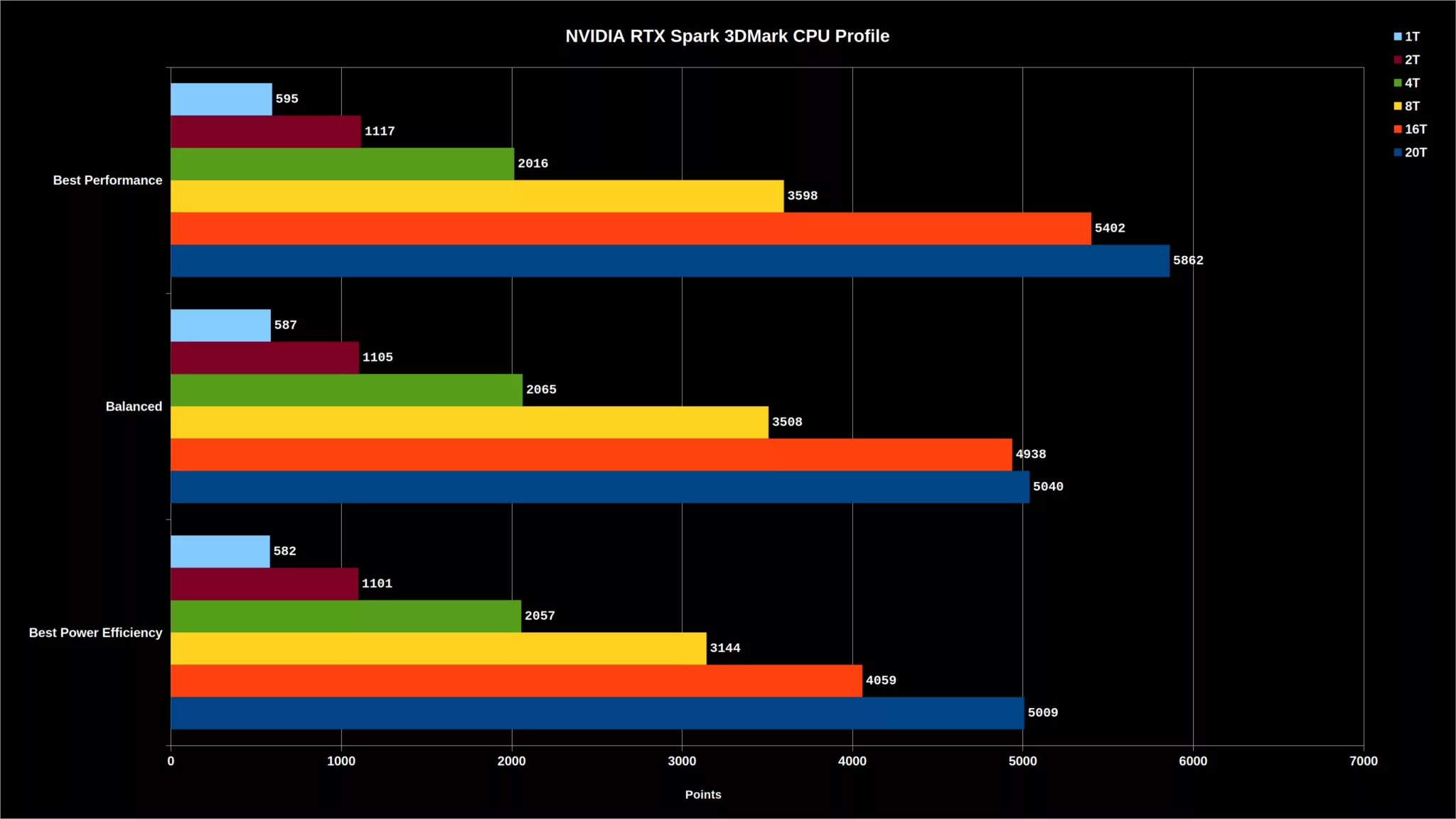
Task: Click the 1T light blue legend swatch
Action: coord(1398,36)
